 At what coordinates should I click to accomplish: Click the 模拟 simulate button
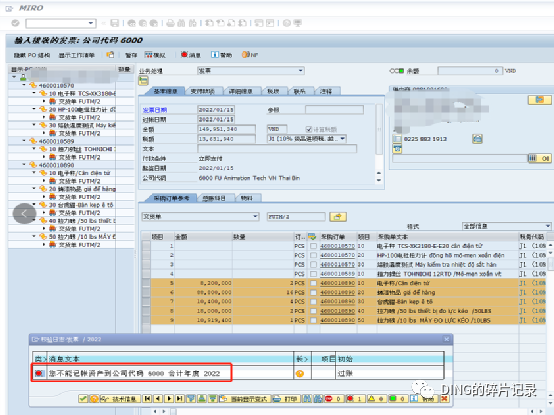[155, 55]
